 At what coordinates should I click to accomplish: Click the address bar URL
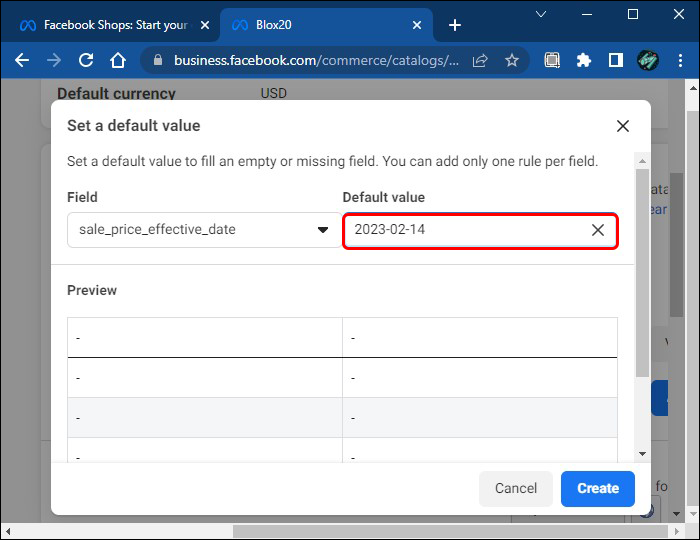click(x=316, y=60)
